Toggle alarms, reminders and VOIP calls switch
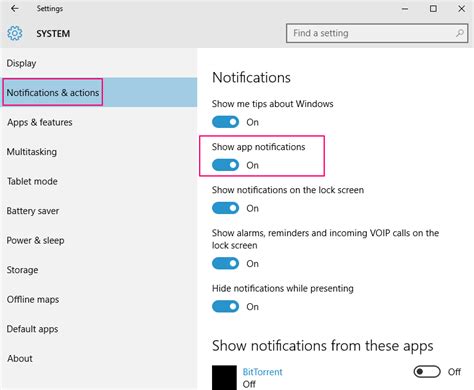Screen dimensions: 474x390 tap(226, 263)
